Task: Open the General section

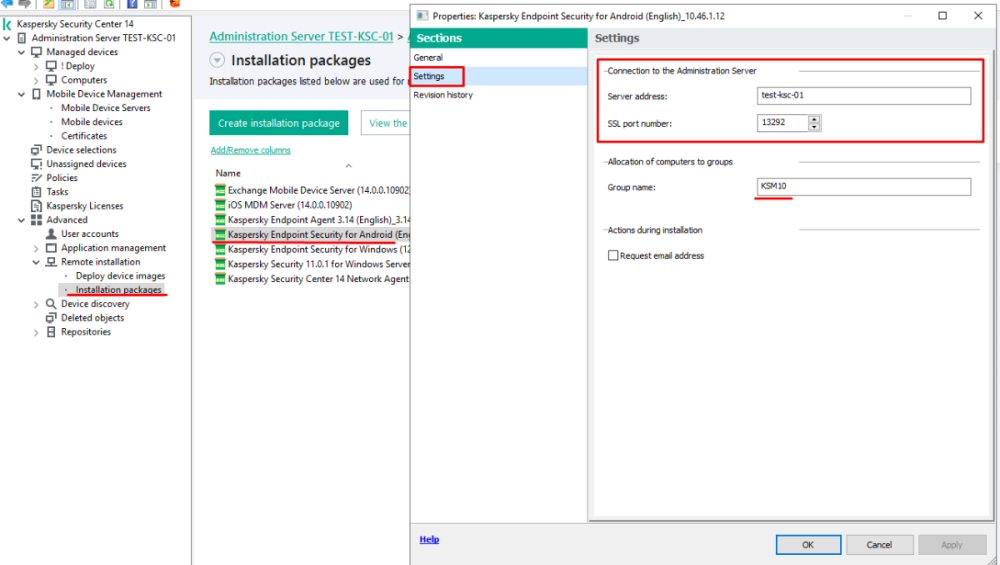Action: 428,57
